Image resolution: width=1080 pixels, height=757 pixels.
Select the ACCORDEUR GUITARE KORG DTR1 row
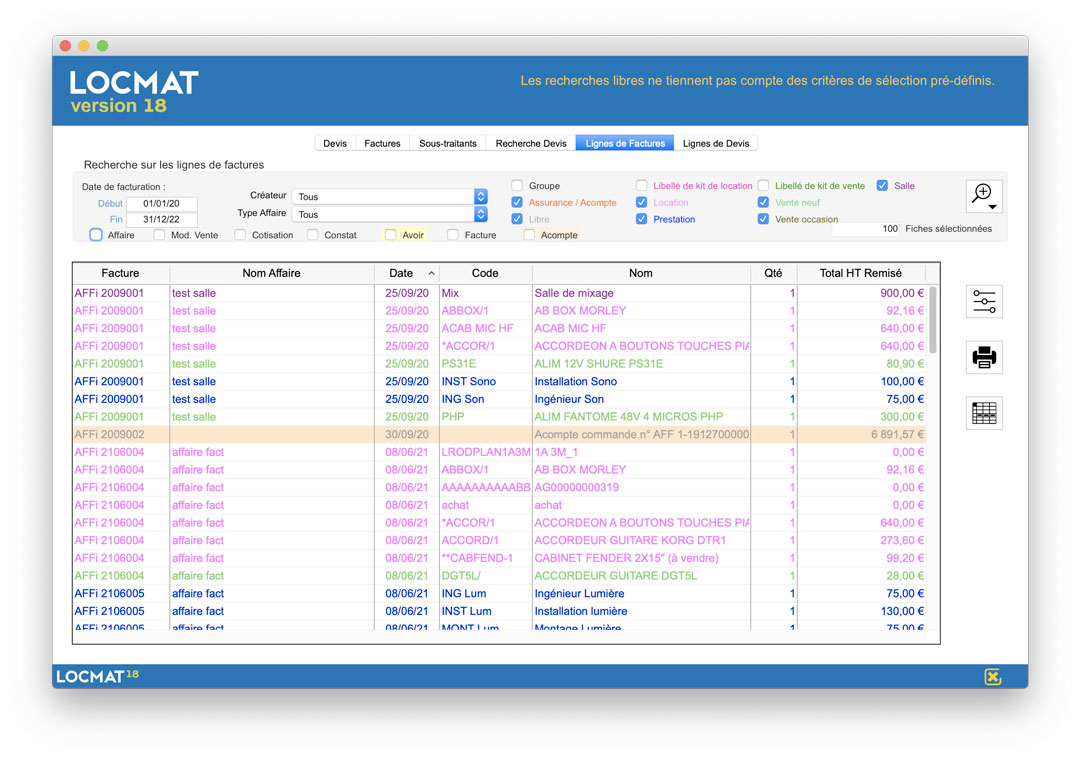(x=499, y=541)
